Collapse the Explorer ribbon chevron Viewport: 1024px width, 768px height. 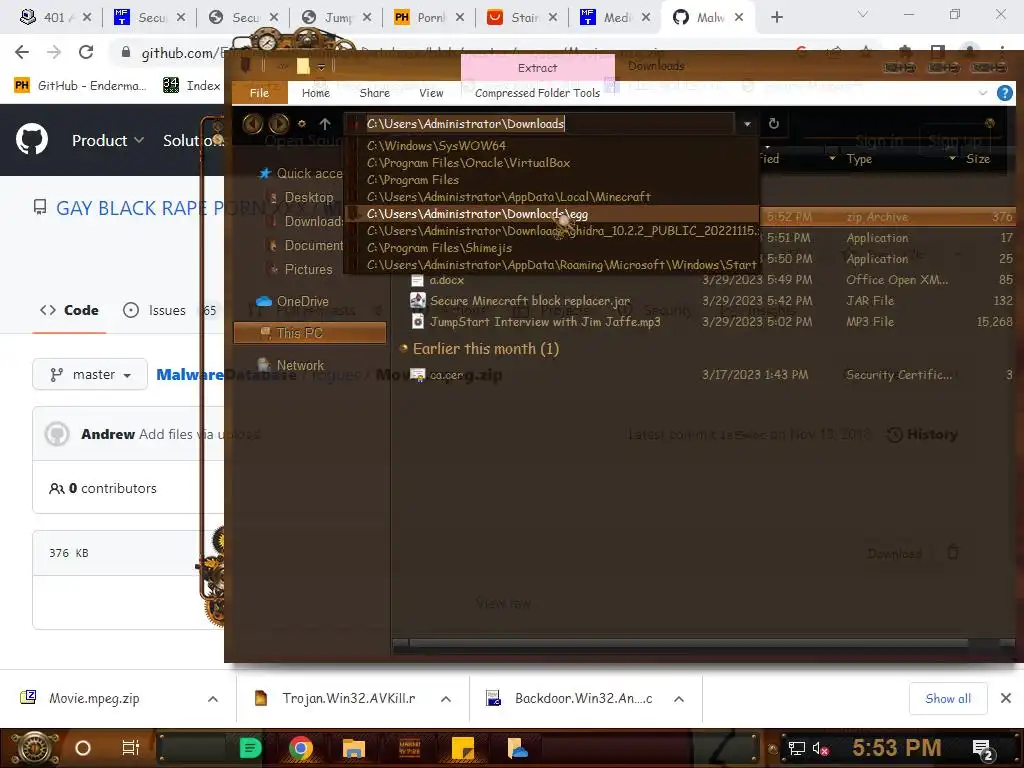click(x=982, y=93)
